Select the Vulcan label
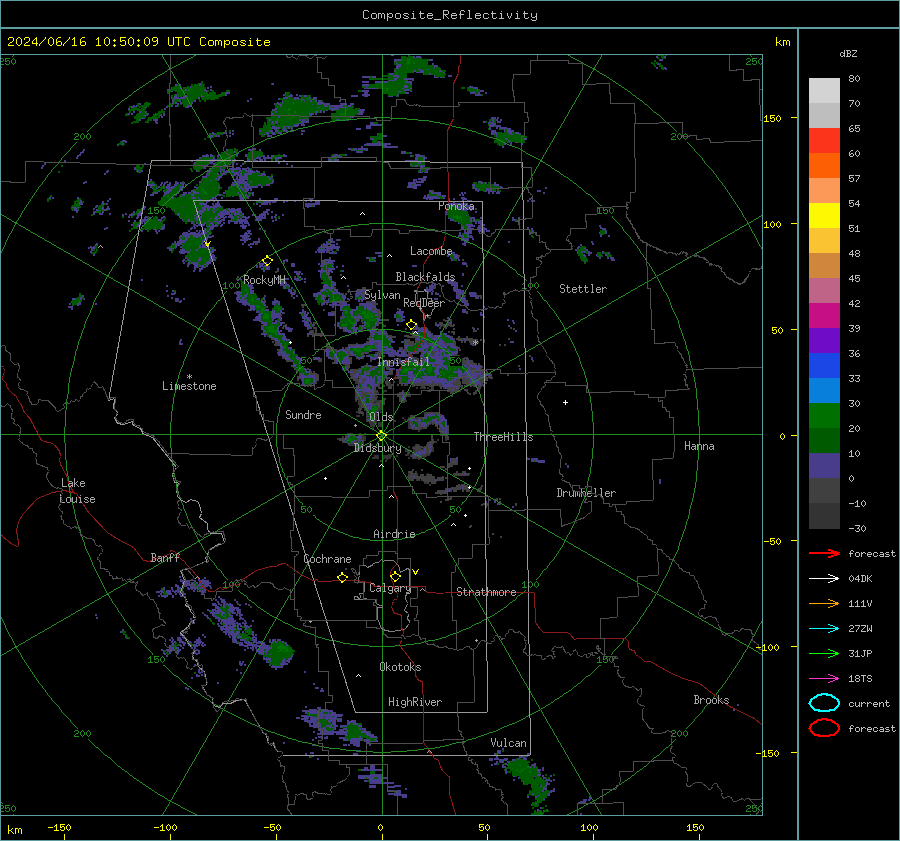 coord(508,743)
